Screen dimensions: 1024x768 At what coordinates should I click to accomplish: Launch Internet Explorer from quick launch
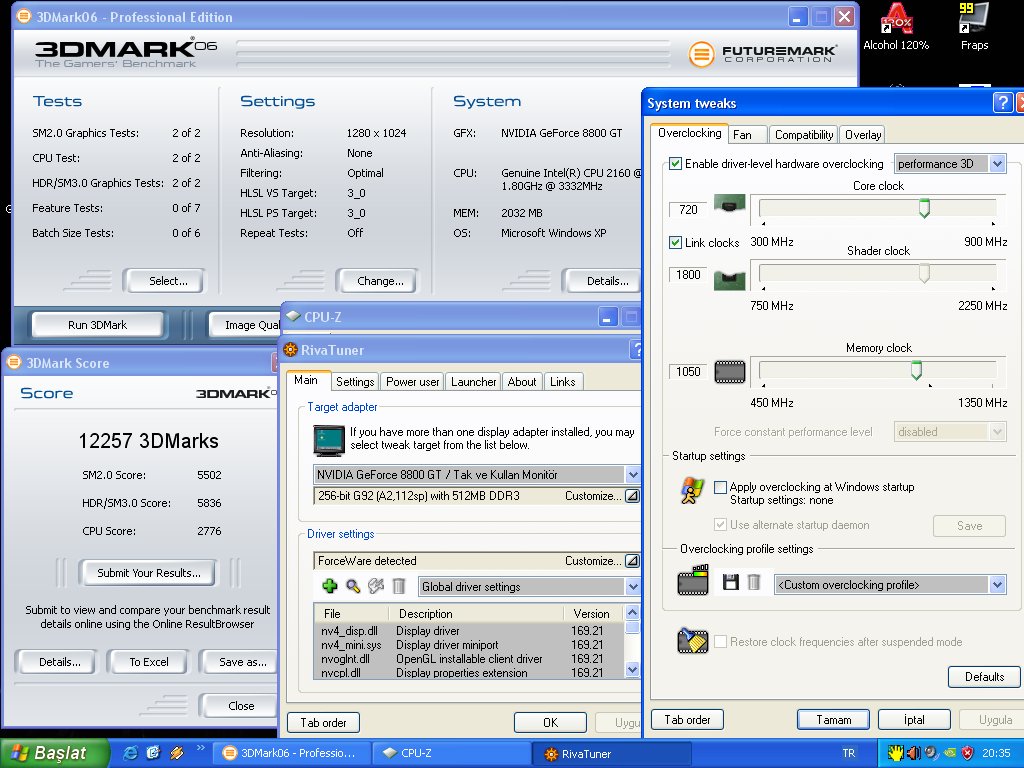tap(131, 753)
